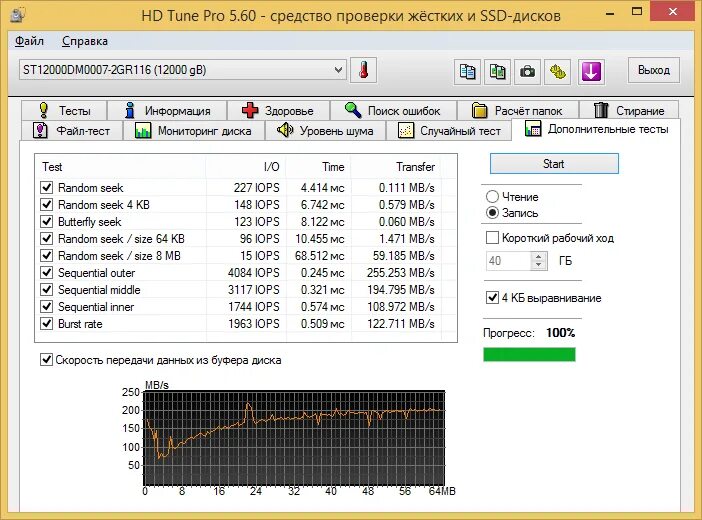
Task: Click the 255.253 MB/s transfer value
Action: tap(401, 273)
